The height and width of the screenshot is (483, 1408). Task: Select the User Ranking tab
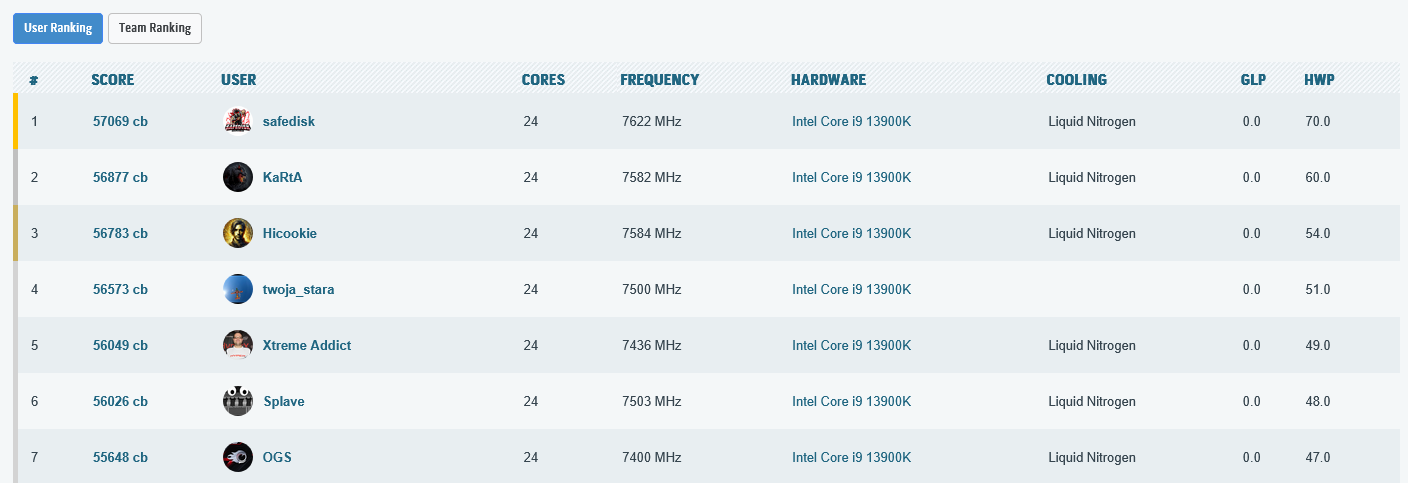[58, 28]
